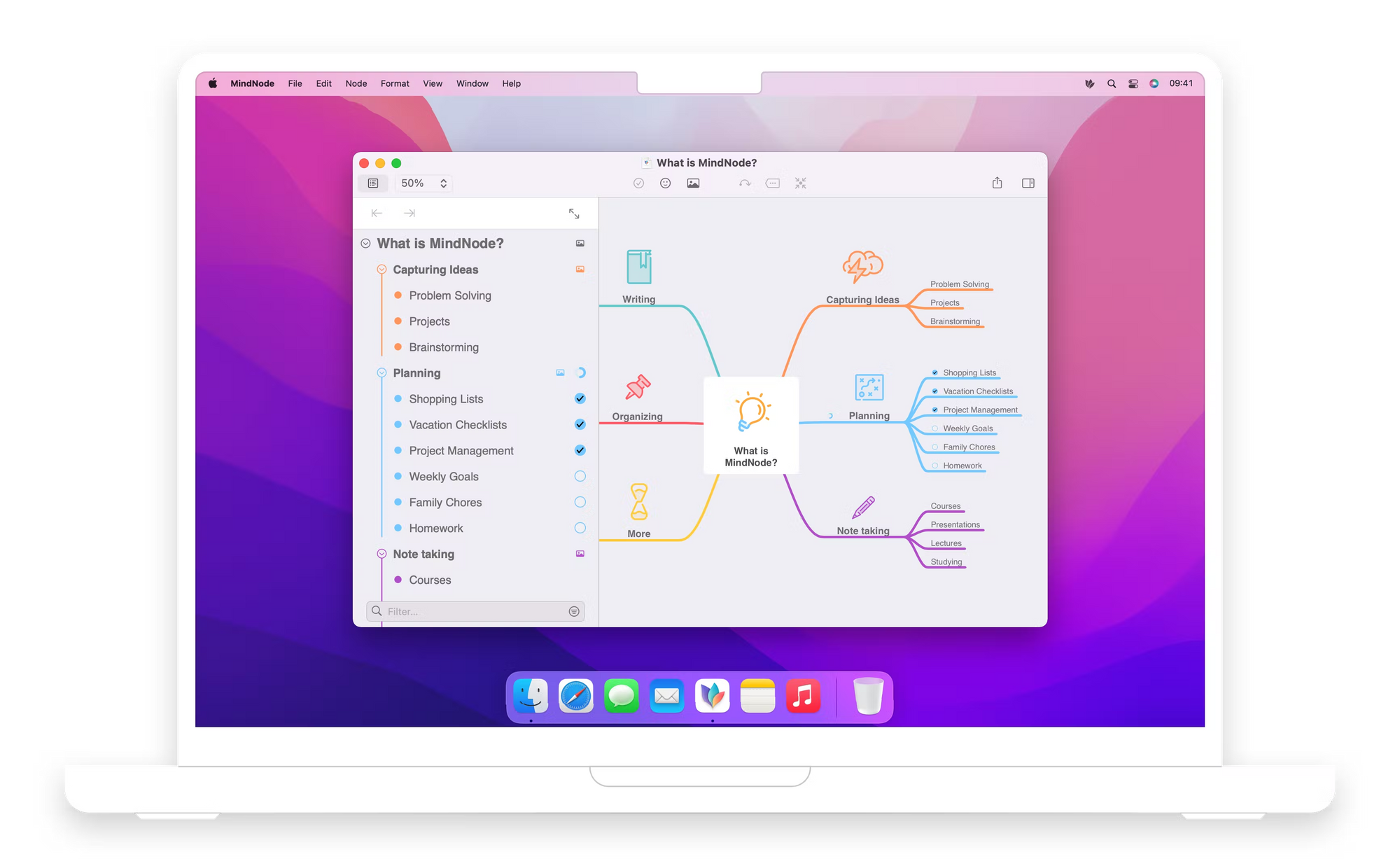This screenshot has width=1400, height=866.
Task: Open the Help menu
Action: 512,83
